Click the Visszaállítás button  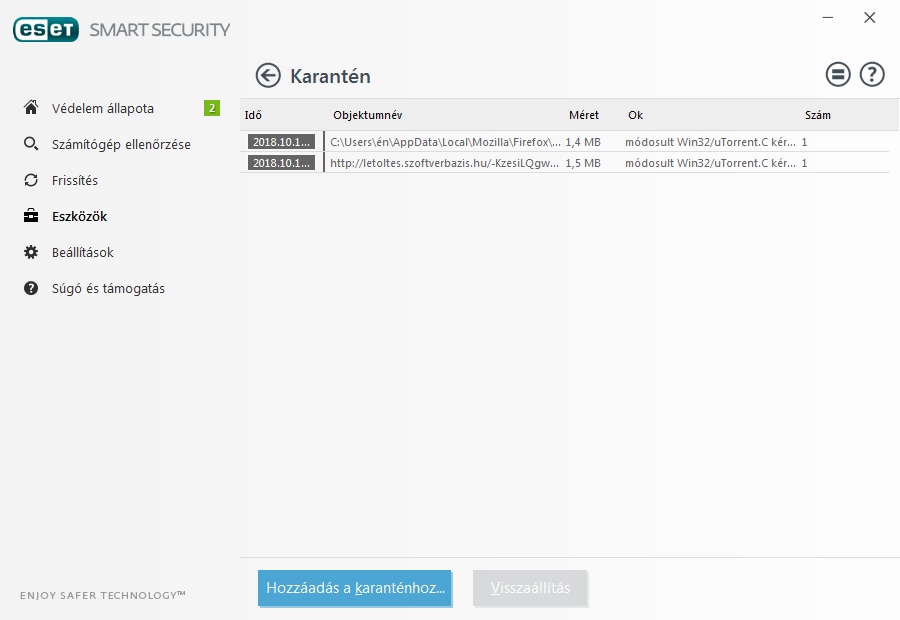[x=530, y=588]
